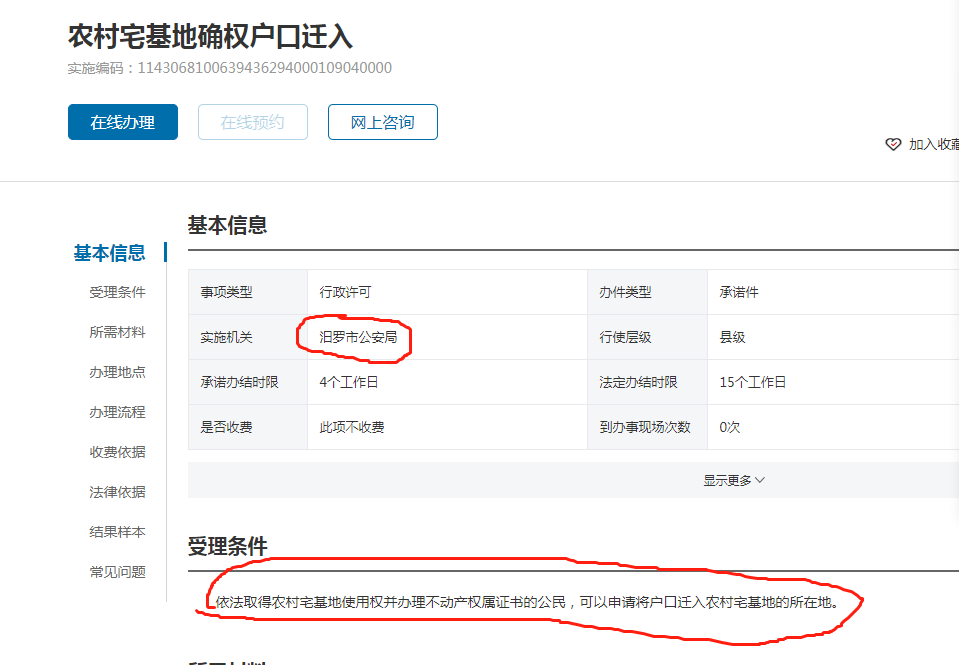The image size is (959, 665).
Task: Go to 所需材料 section in sidebar
Action: pos(117,332)
